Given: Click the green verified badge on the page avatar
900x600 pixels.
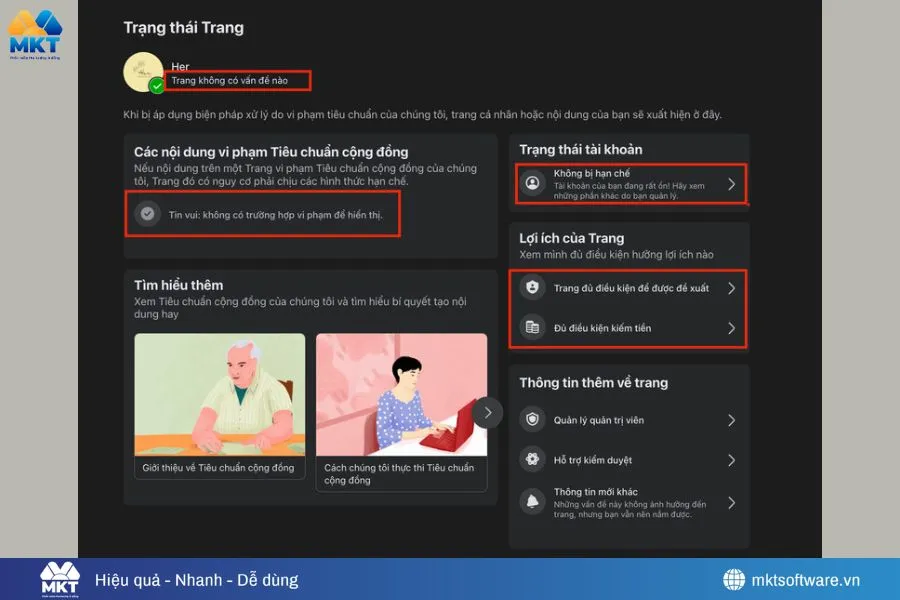Looking at the screenshot, I should click(155, 84).
